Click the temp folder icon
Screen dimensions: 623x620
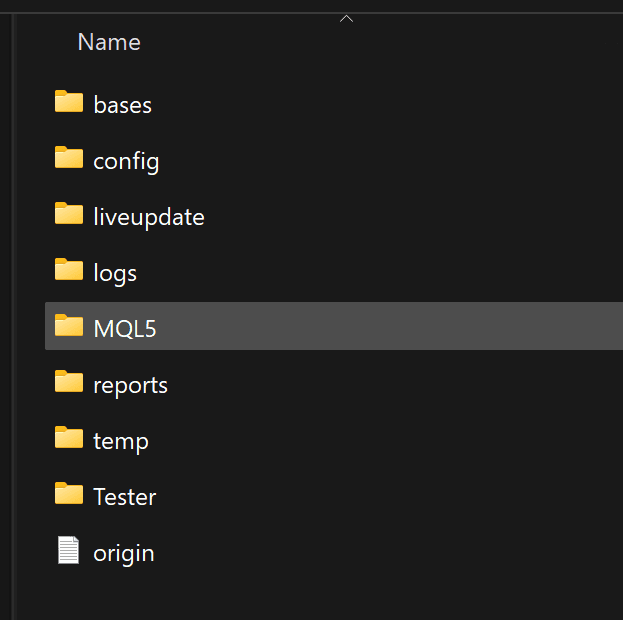click(69, 438)
